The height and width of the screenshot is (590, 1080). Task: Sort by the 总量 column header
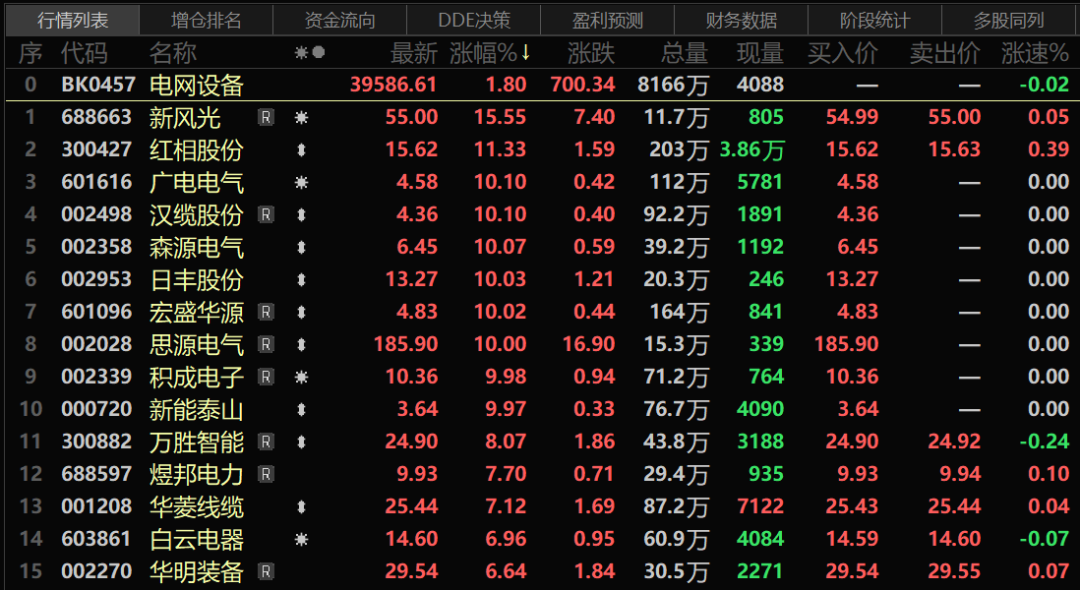tap(685, 53)
